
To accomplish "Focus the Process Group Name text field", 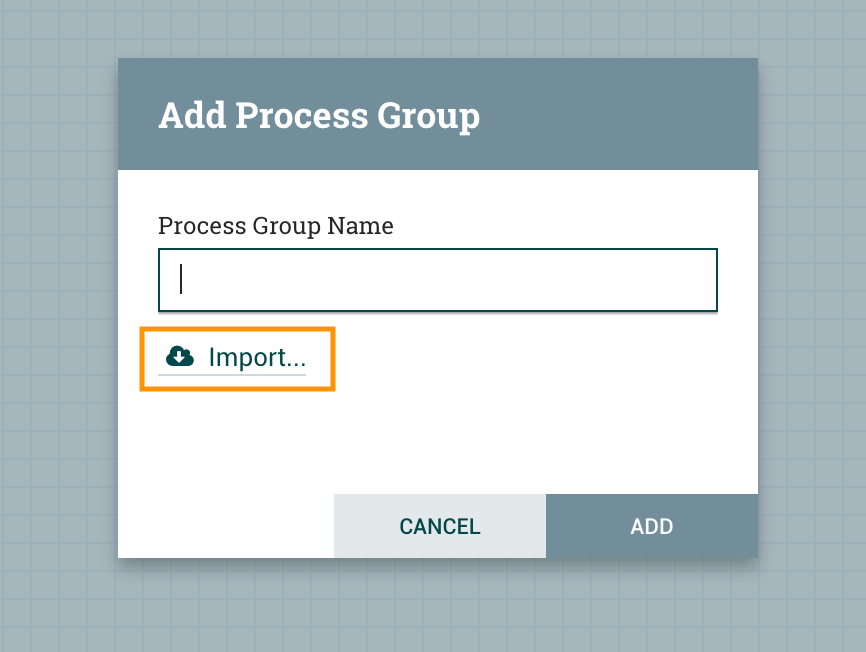I will click(437, 280).
